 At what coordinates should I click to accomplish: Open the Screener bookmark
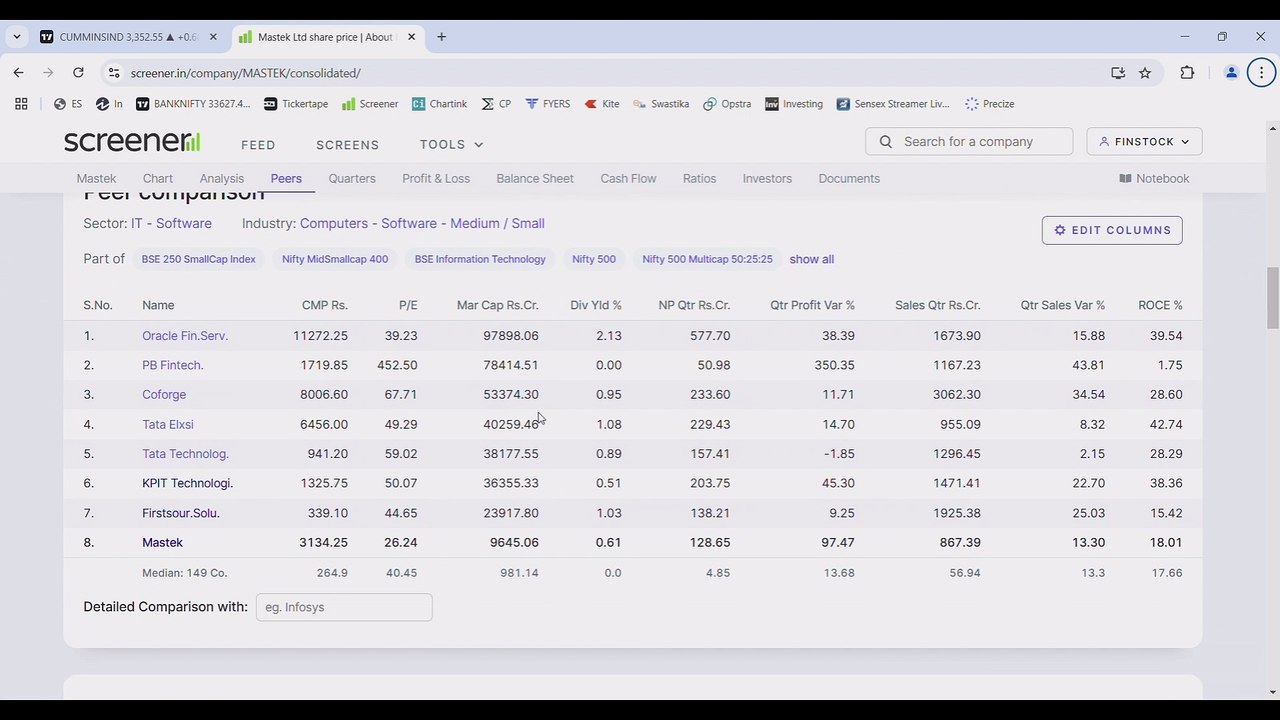coord(370,104)
